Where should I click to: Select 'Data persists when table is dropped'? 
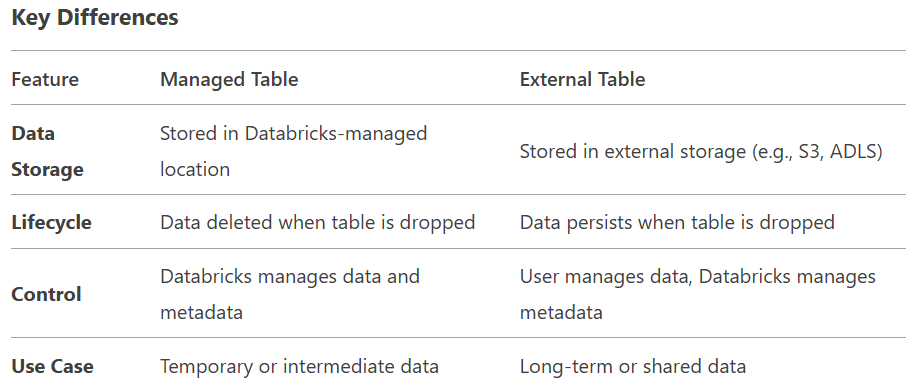[677, 222]
